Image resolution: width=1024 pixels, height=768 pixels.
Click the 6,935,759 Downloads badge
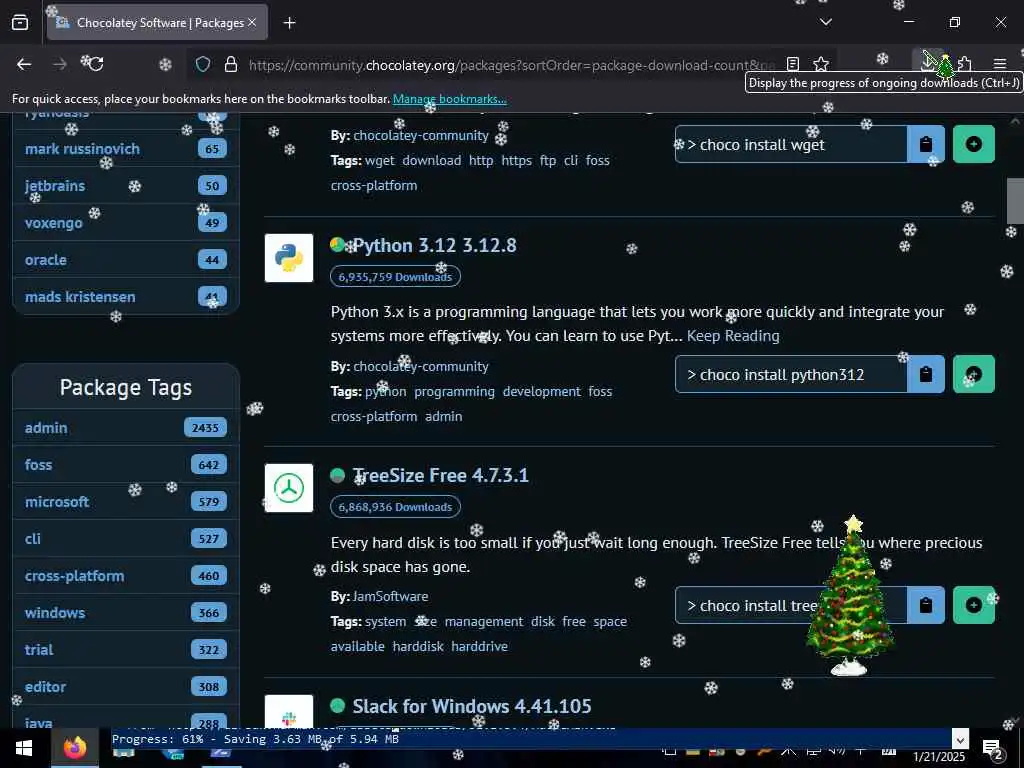click(395, 277)
